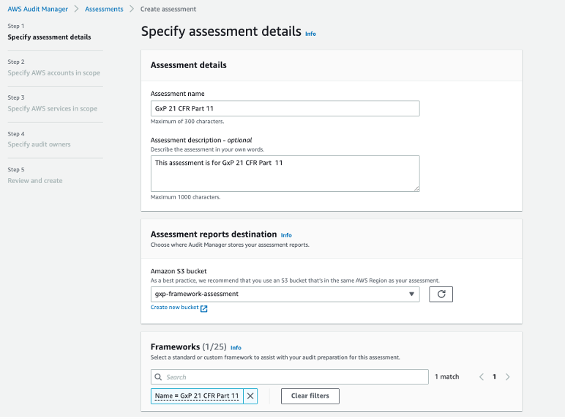Click external link icon next to Create new bucket
The width and height of the screenshot is (566, 420).
204,308
